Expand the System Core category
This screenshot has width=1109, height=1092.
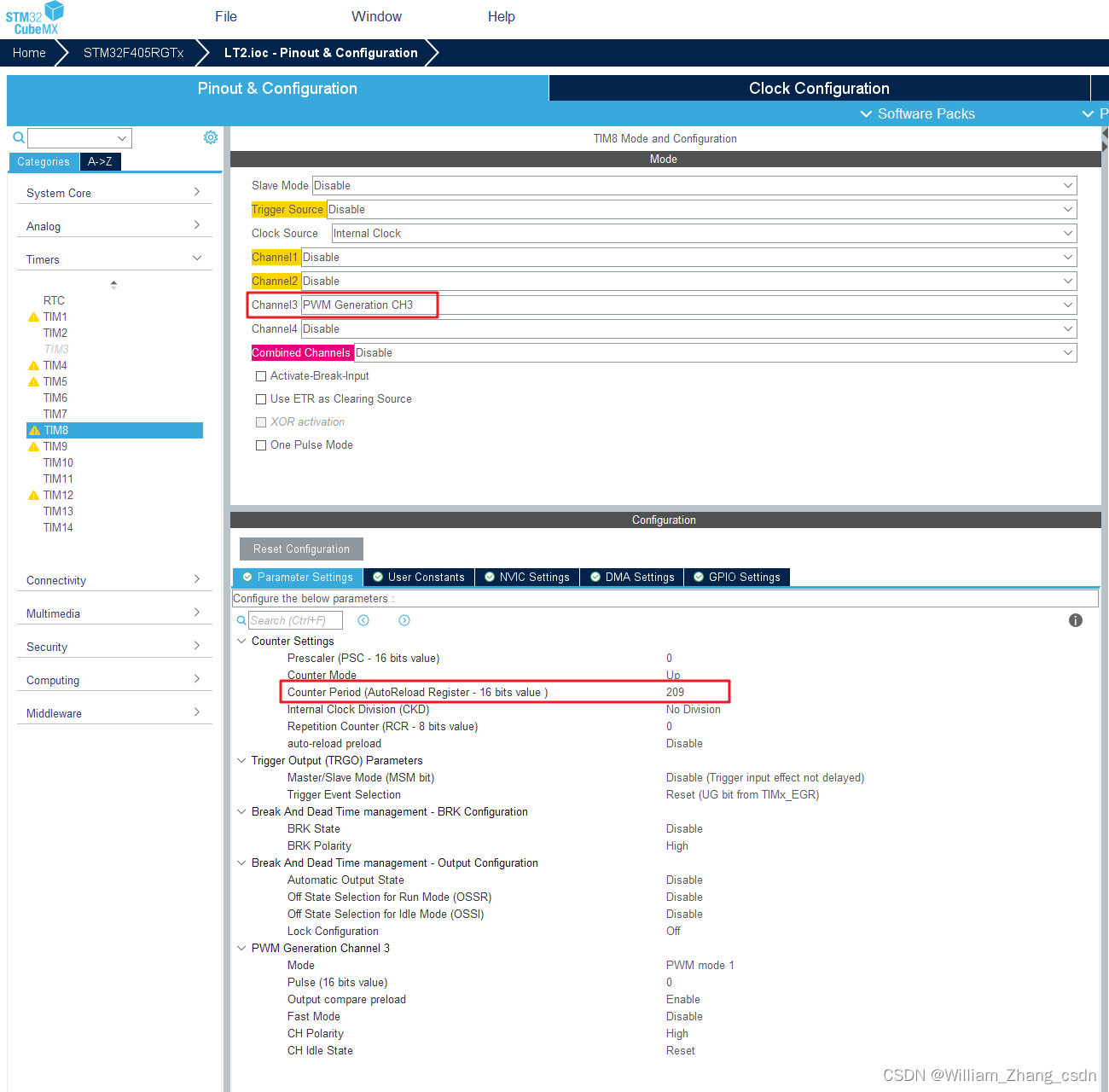(114, 193)
